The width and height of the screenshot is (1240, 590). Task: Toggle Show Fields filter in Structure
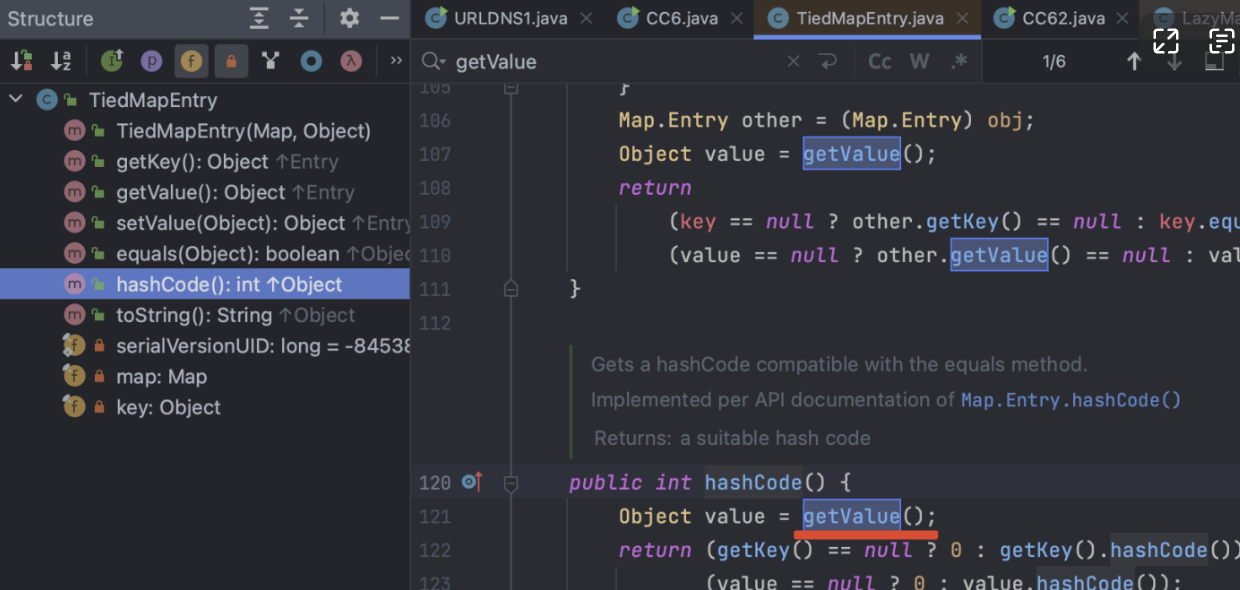190,61
